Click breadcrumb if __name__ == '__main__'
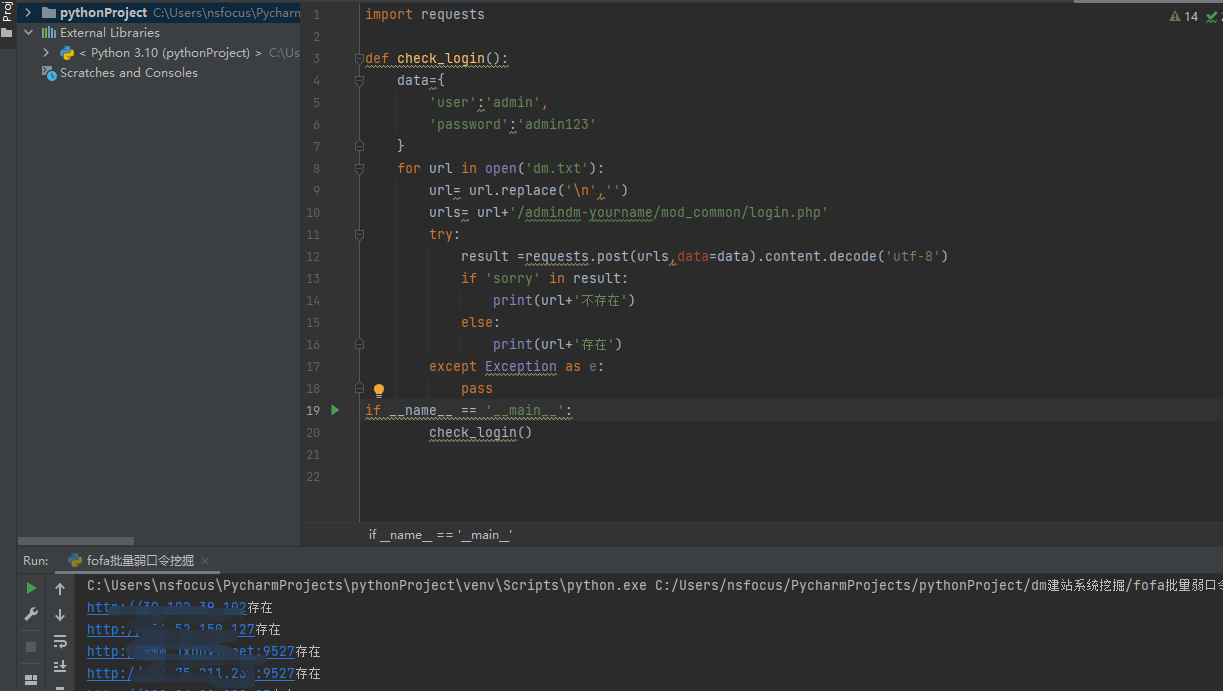This screenshot has width=1223, height=691. tap(440, 535)
